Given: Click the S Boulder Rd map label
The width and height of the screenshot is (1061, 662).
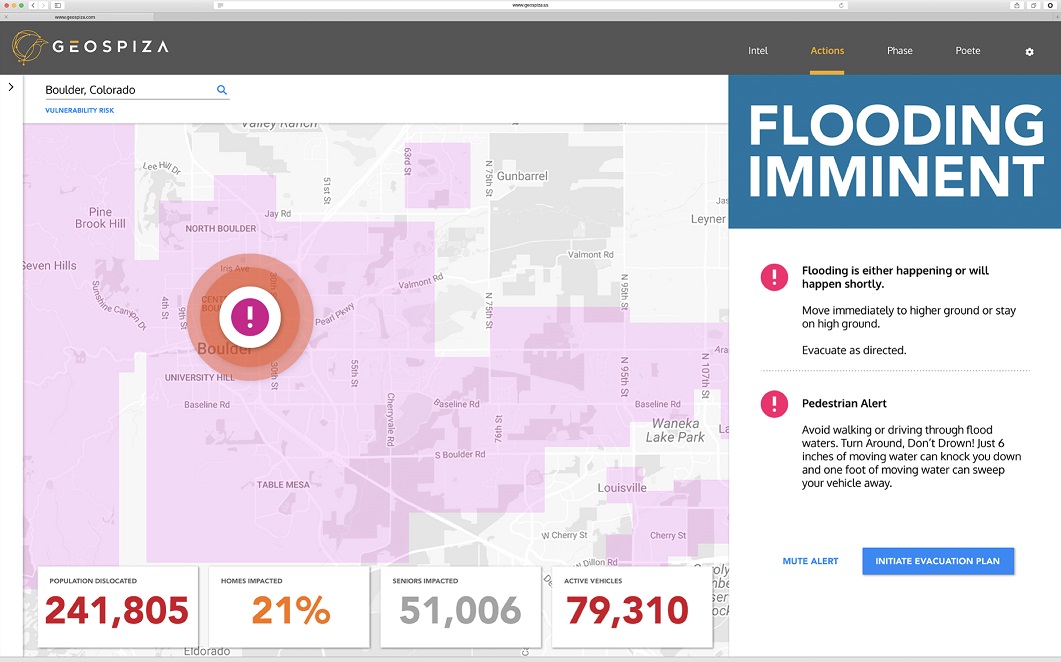Looking at the screenshot, I should pos(460,454).
